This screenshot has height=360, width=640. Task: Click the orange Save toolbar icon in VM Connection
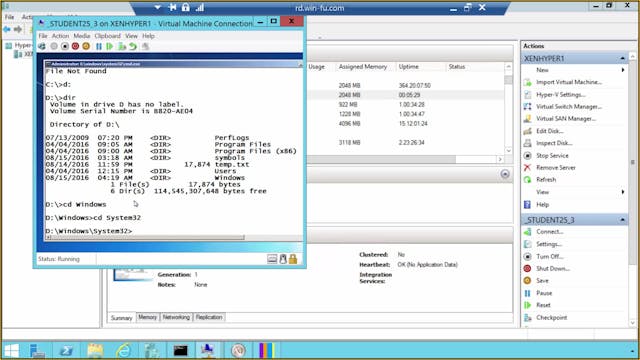pyautogui.click(x=86, y=47)
